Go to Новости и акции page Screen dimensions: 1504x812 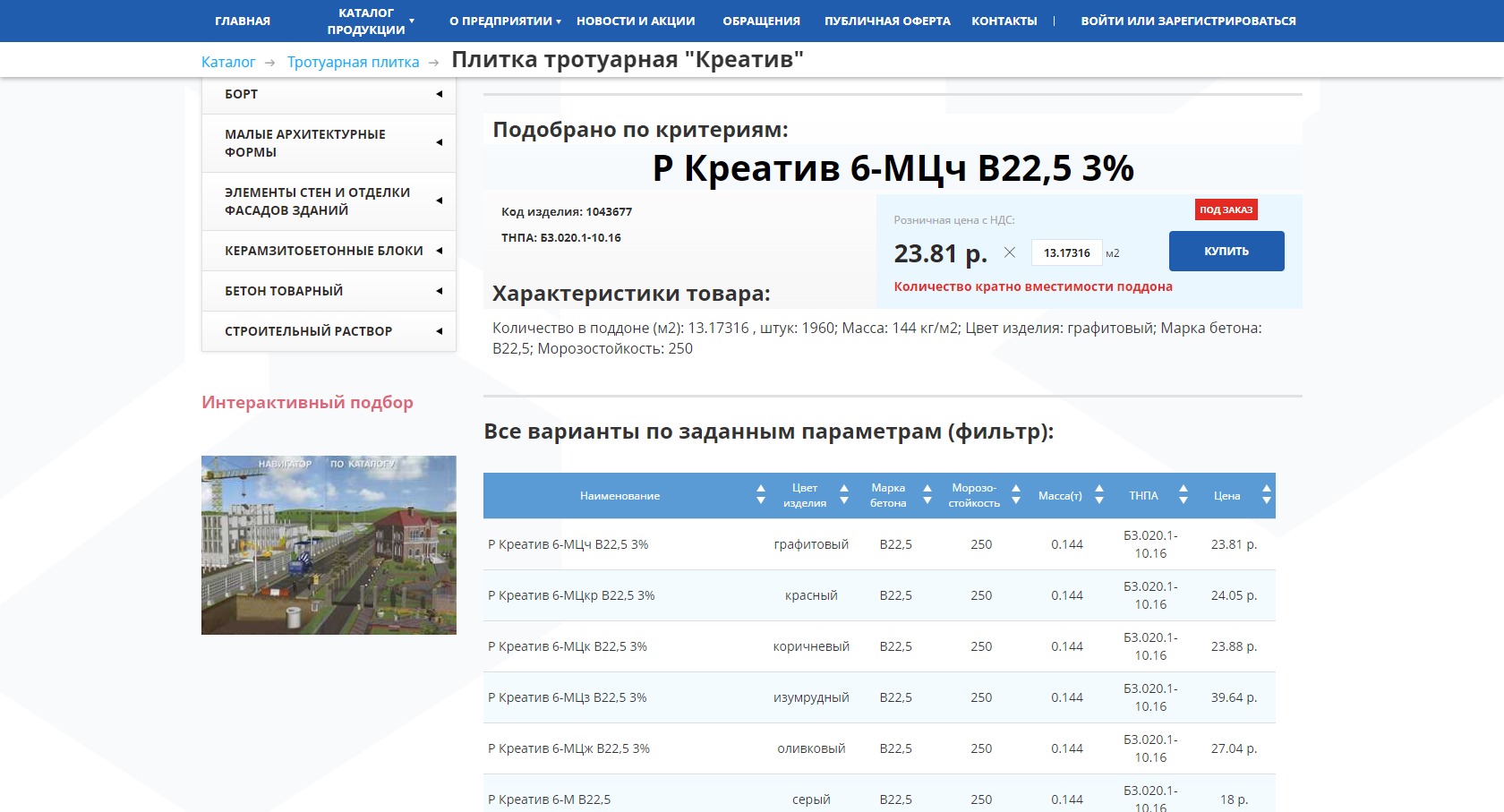[x=636, y=21]
